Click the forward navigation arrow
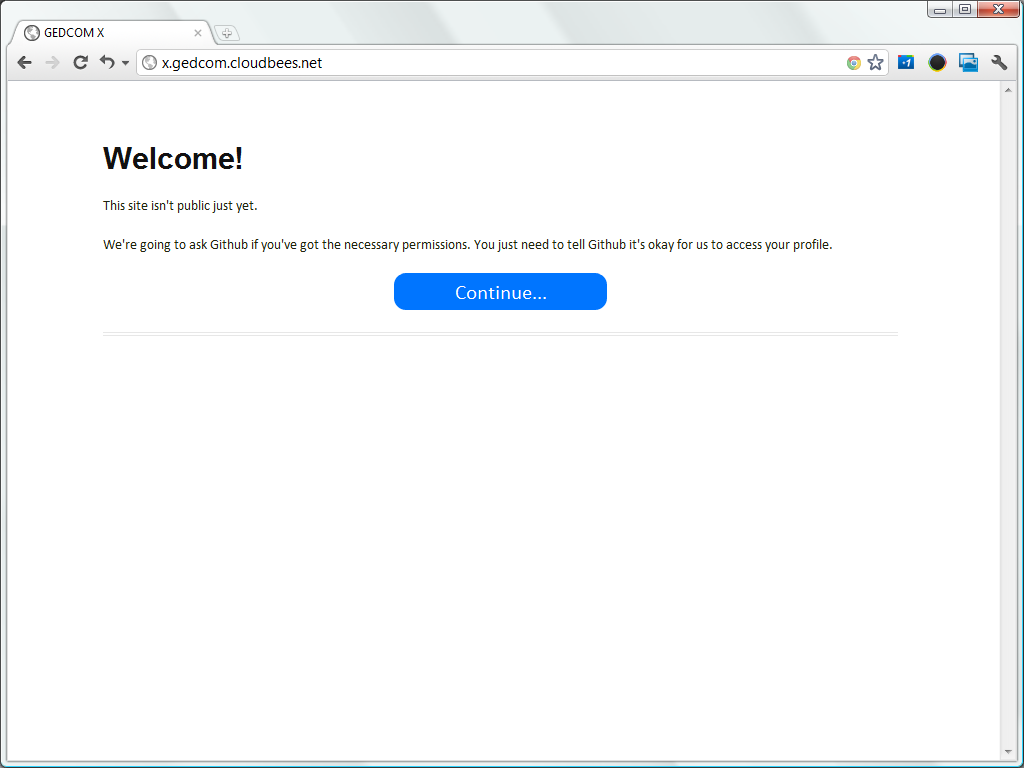Screen dimensions: 1024x768 point(52,63)
